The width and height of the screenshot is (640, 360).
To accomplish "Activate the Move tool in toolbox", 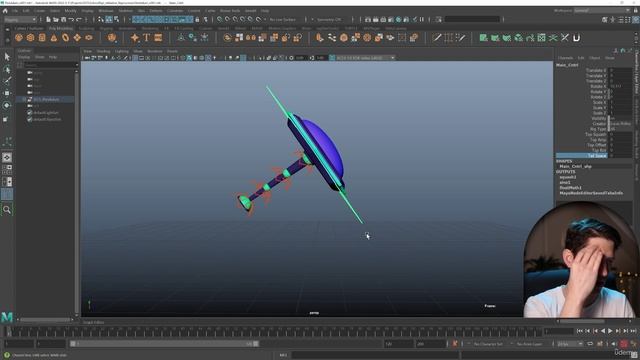I will (7, 93).
